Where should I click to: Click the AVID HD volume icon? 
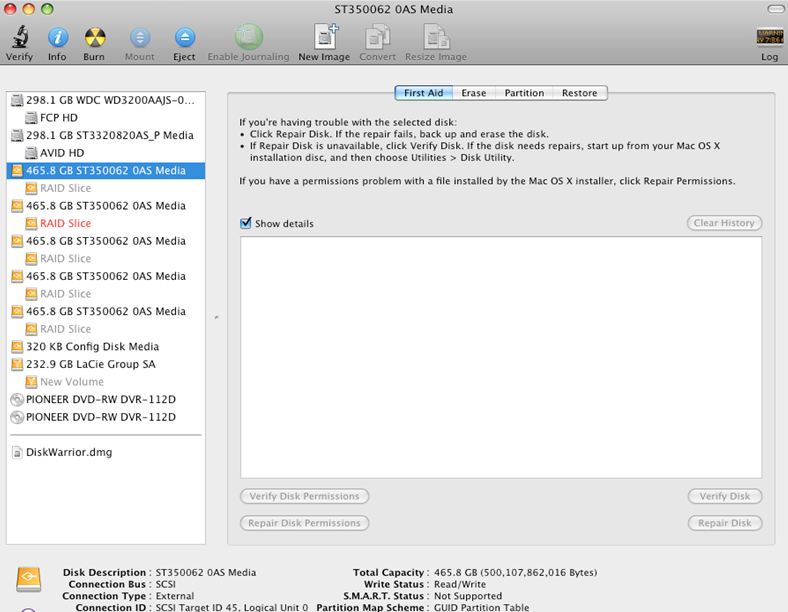31,153
